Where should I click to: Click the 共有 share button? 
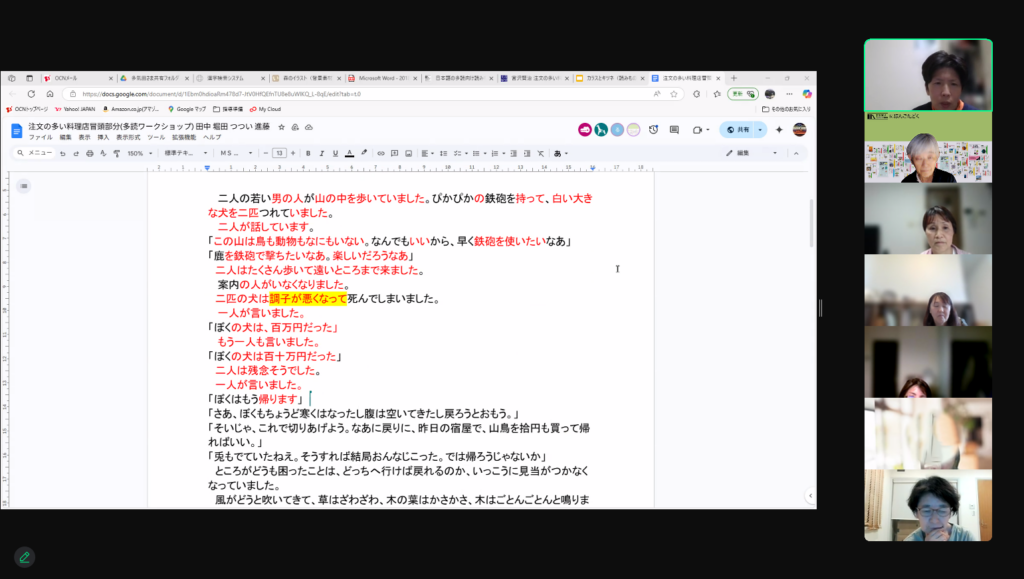click(x=737, y=129)
